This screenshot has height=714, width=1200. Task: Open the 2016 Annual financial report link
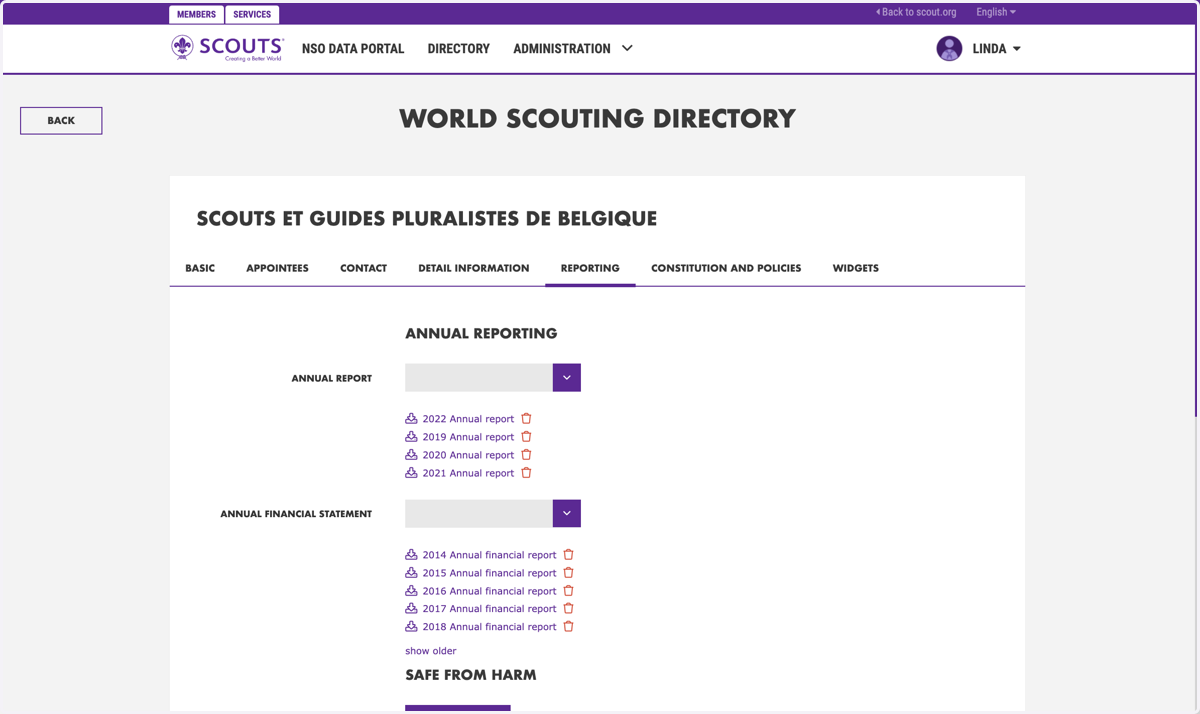(489, 591)
